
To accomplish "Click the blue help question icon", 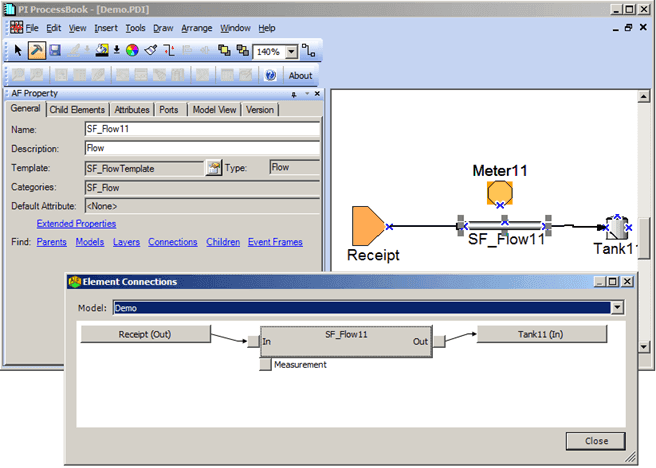I will coord(271,75).
